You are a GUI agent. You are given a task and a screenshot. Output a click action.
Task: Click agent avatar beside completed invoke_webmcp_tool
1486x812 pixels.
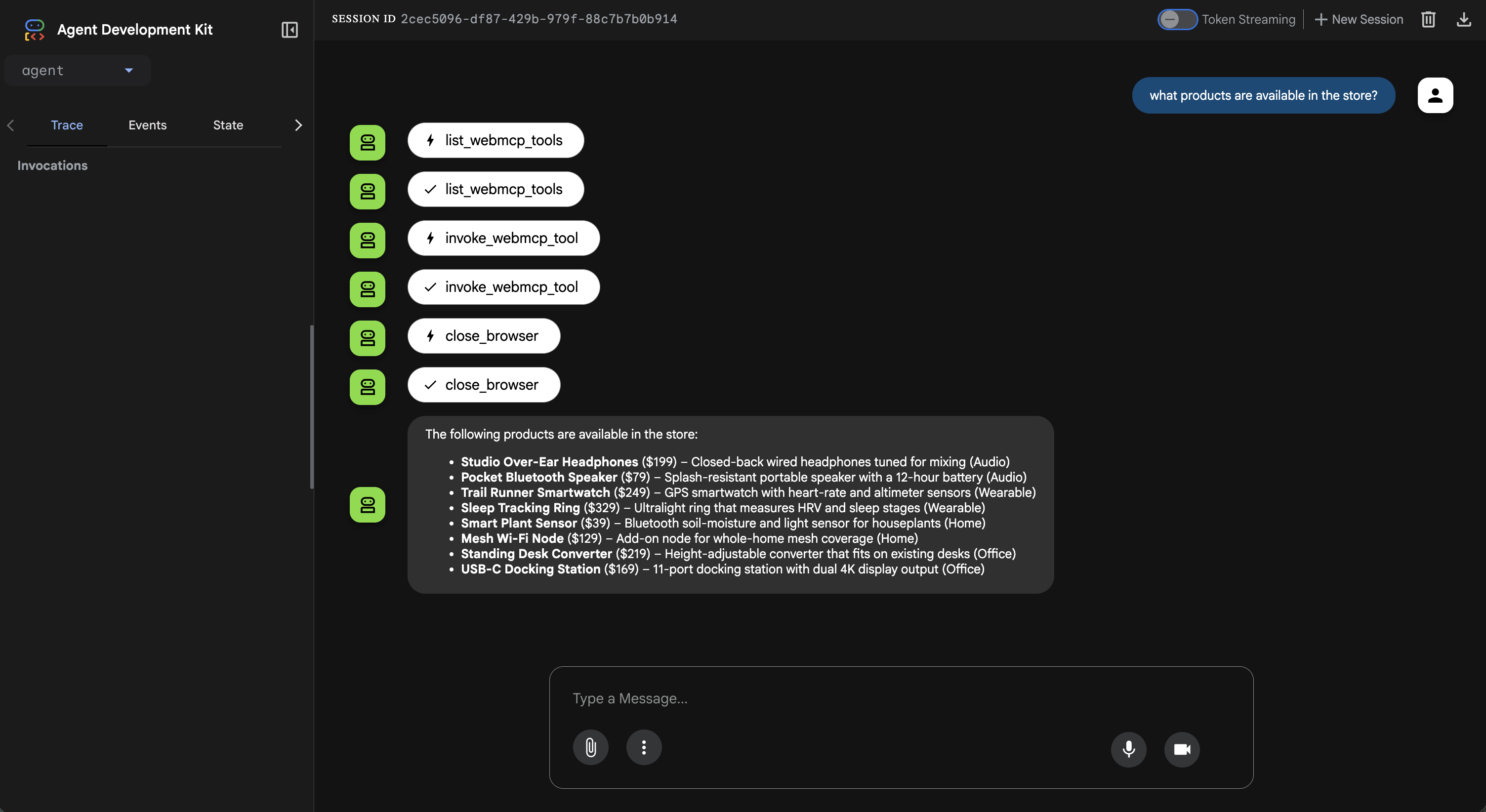pyautogui.click(x=368, y=289)
